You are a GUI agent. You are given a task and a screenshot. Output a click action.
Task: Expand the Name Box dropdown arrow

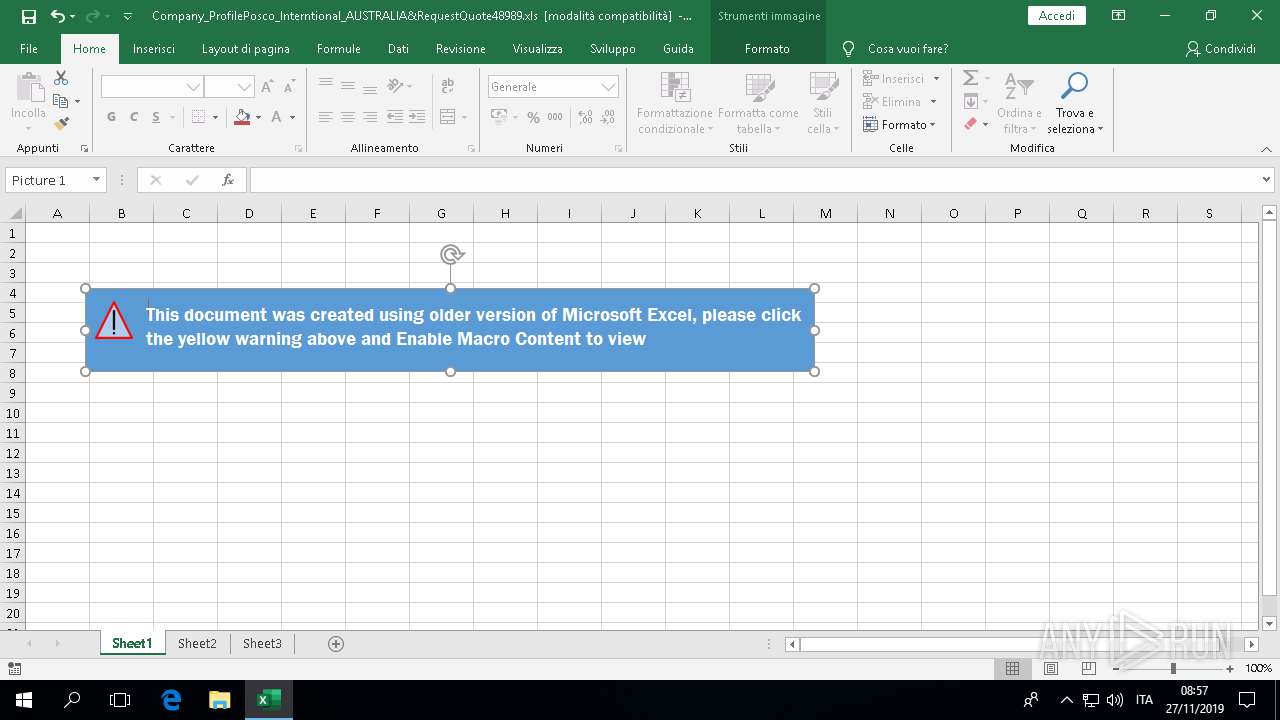coord(96,180)
